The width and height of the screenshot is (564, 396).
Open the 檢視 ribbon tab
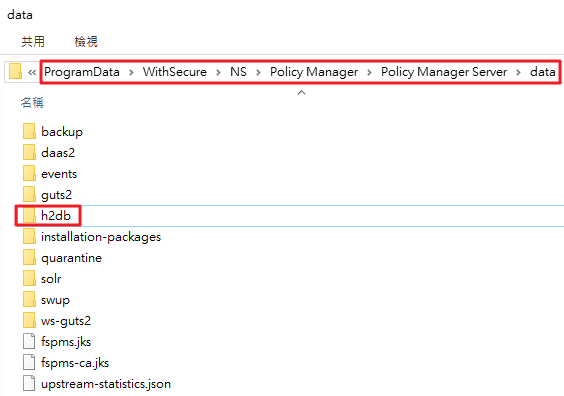(x=86, y=41)
